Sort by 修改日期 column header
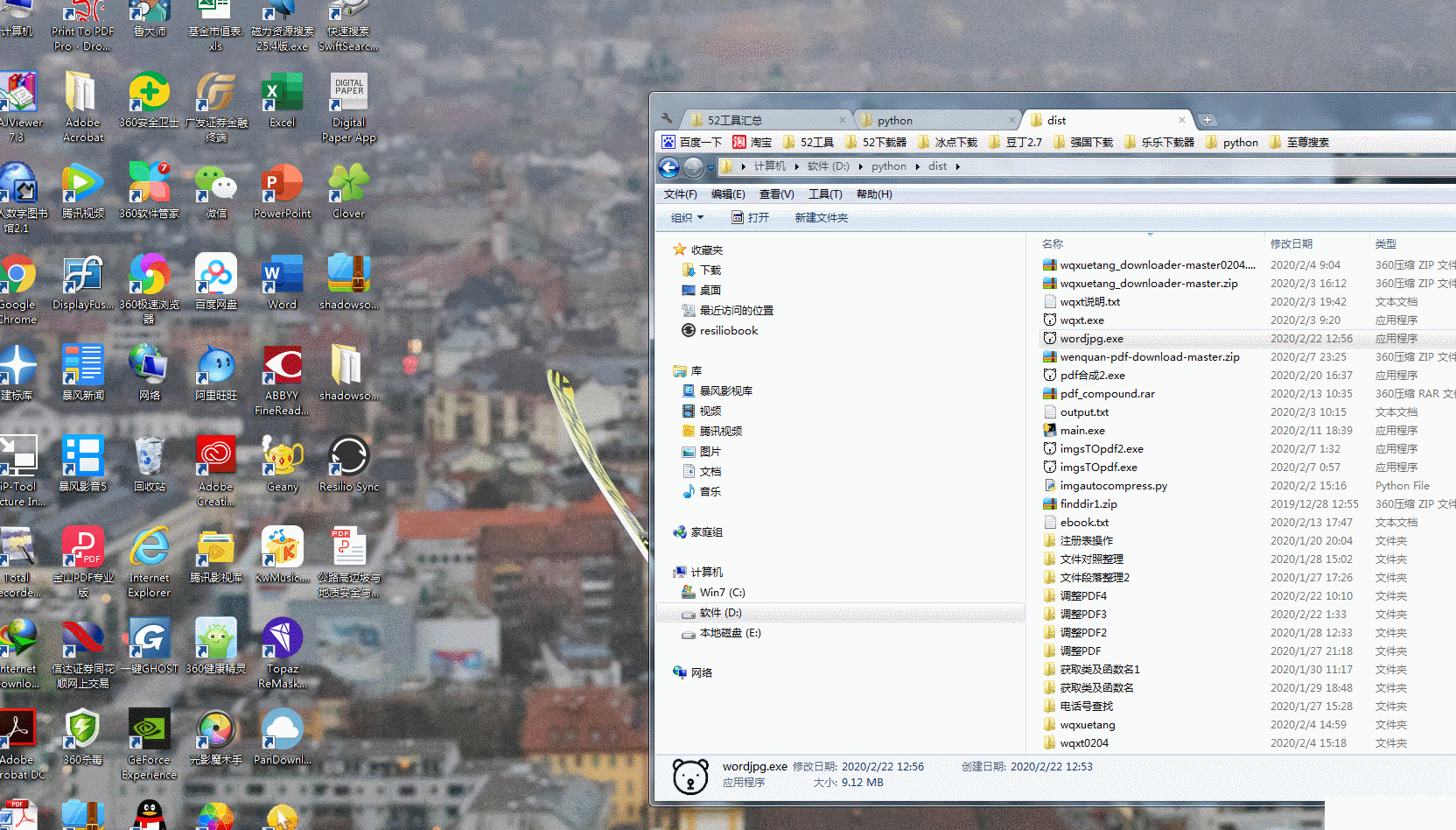 tap(1291, 243)
